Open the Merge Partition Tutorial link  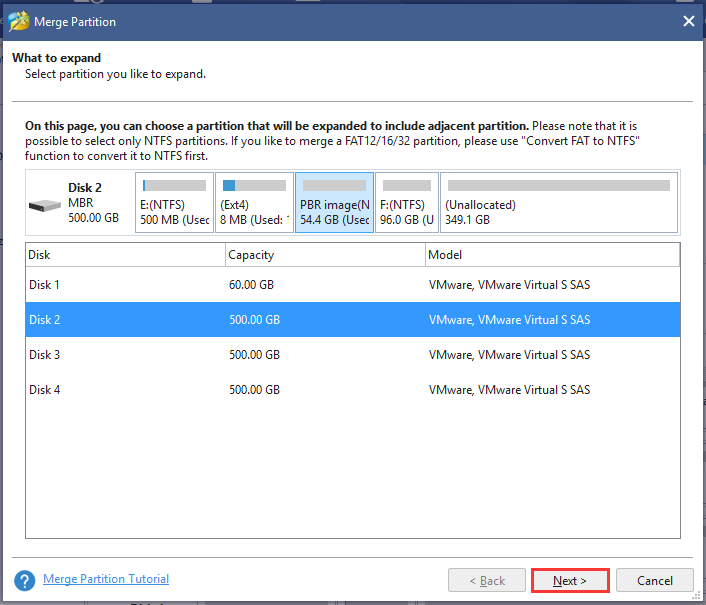(x=106, y=579)
